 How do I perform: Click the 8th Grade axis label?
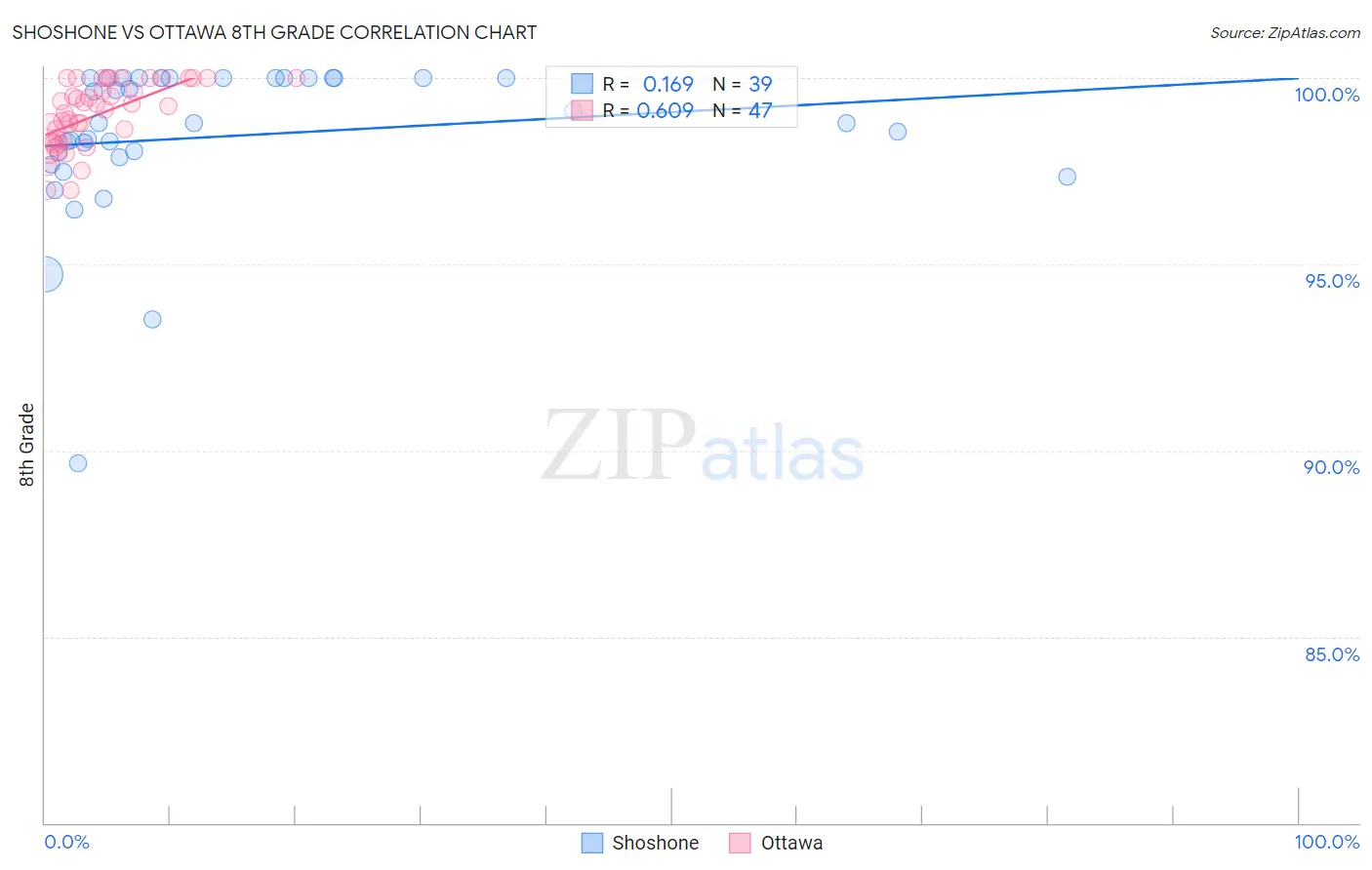26,445
